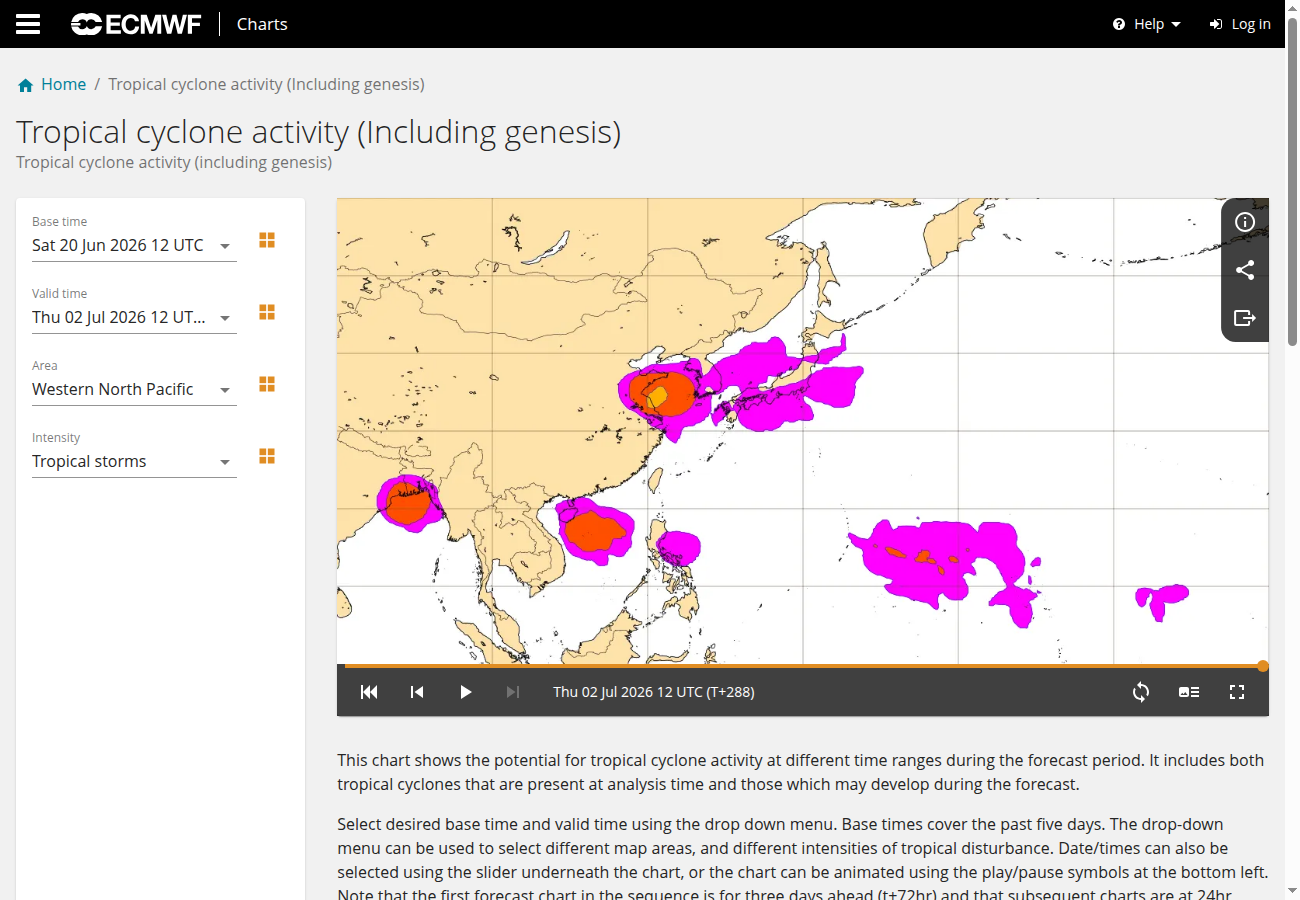
Task: Click the export chart icon
Action: (x=1245, y=318)
